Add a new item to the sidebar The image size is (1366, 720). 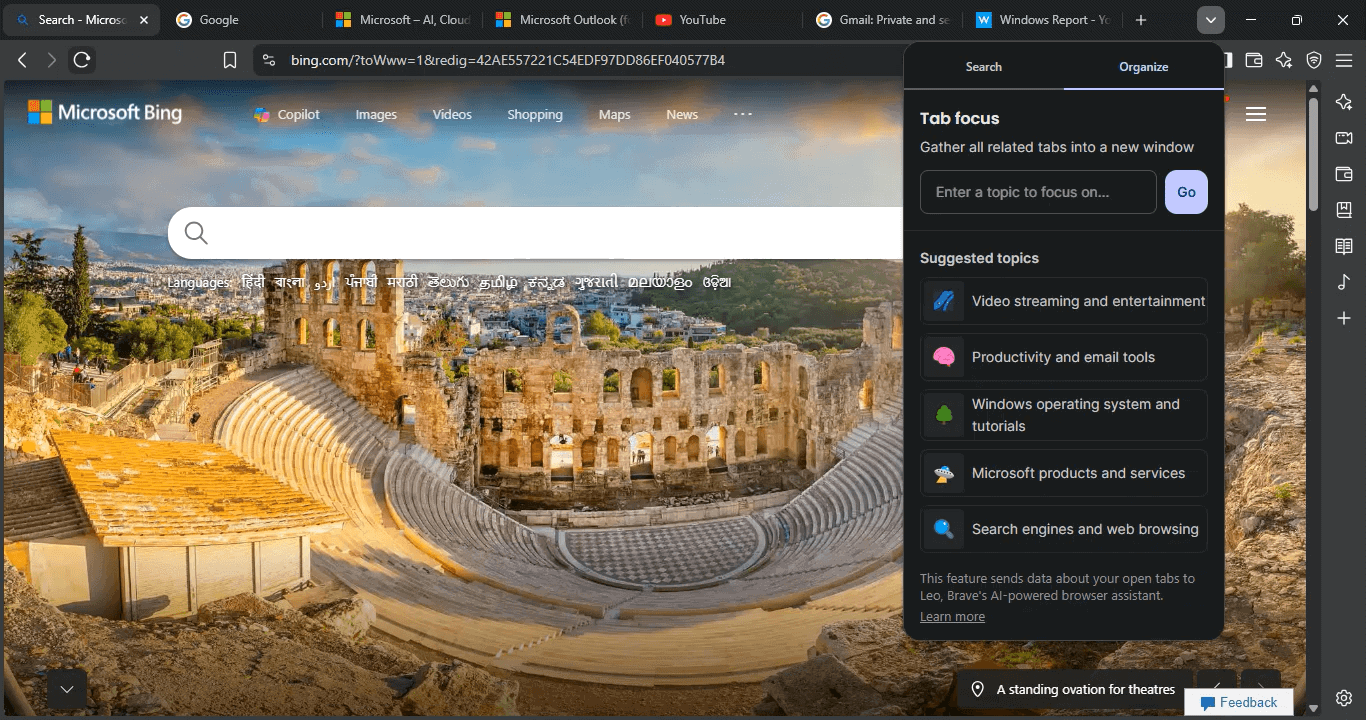pyautogui.click(x=1344, y=318)
